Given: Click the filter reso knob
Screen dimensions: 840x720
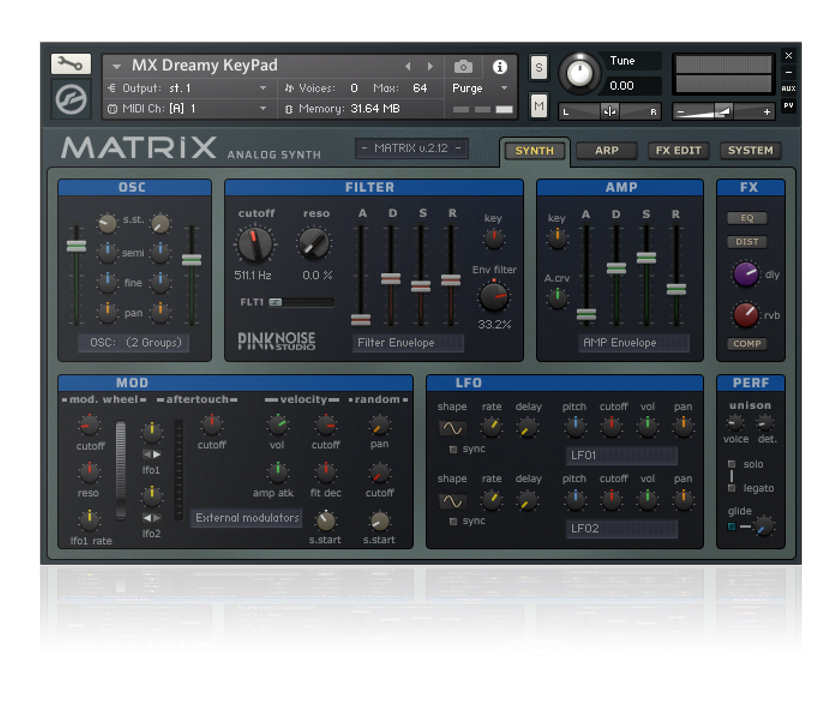Looking at the screenshot, I should [x=314, y=244].
